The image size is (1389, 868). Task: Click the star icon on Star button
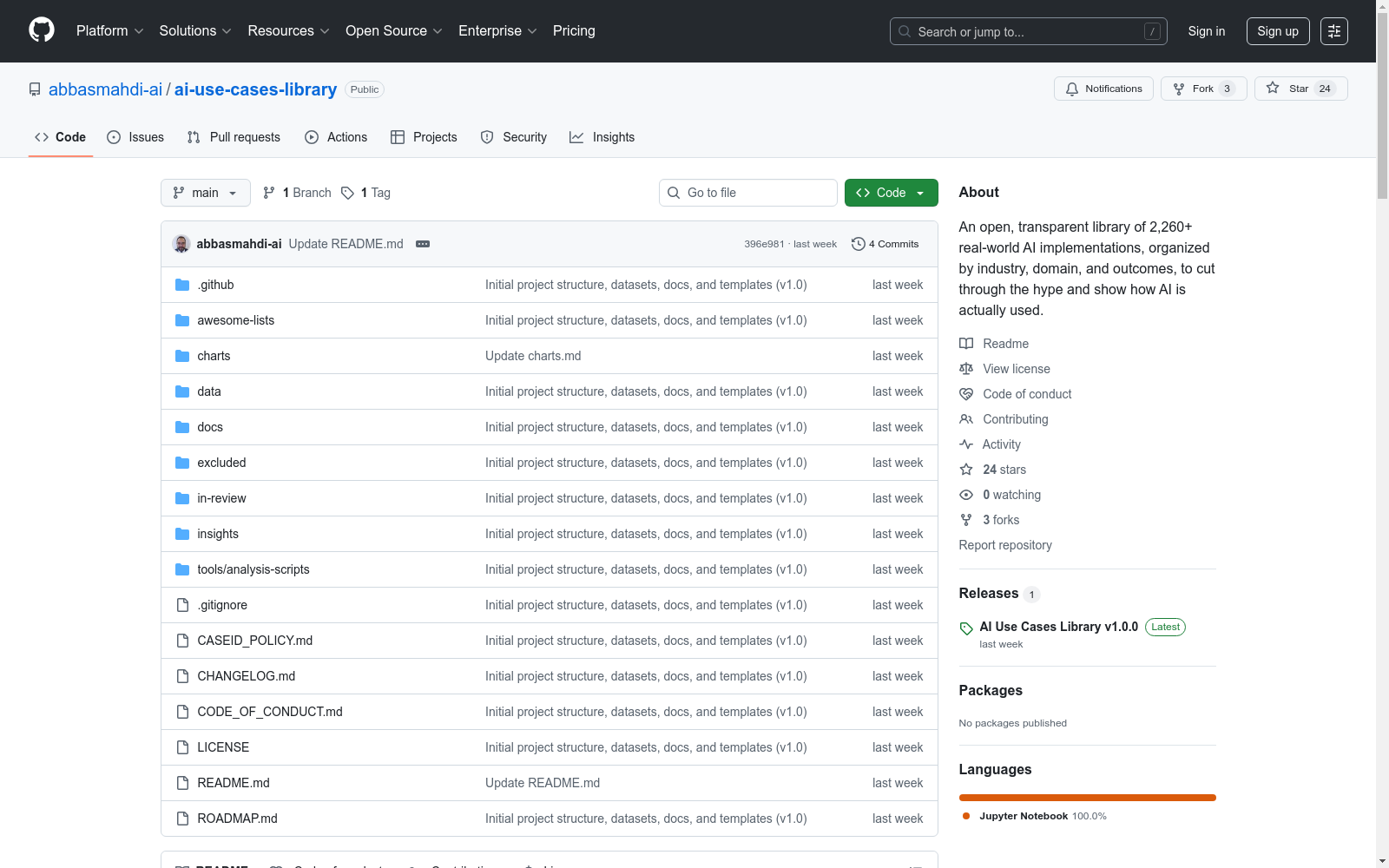pyautogui.click(x=1273, y=88)
